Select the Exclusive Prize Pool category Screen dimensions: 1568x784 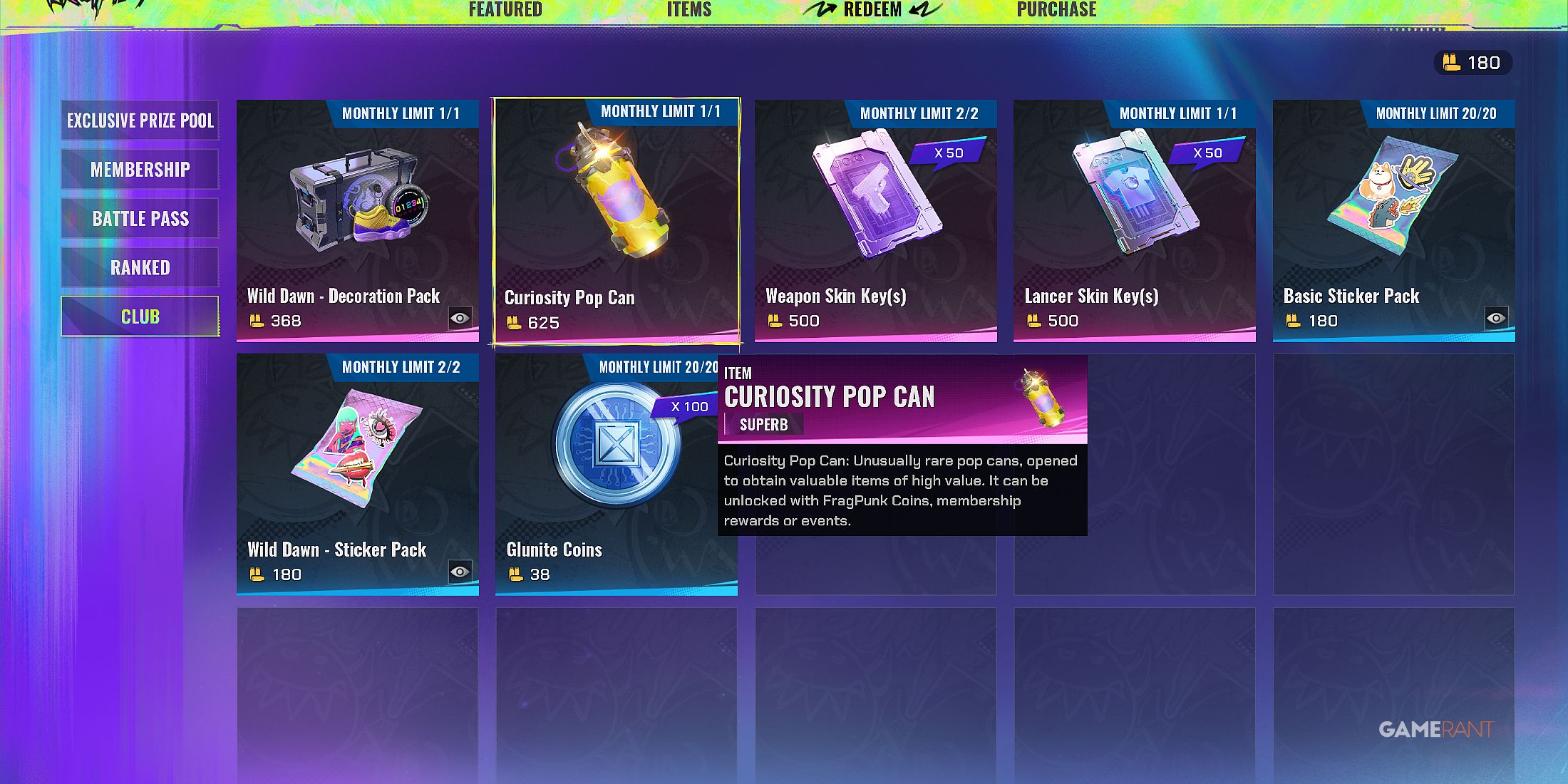pyautogui.click(x=140, y=120)
